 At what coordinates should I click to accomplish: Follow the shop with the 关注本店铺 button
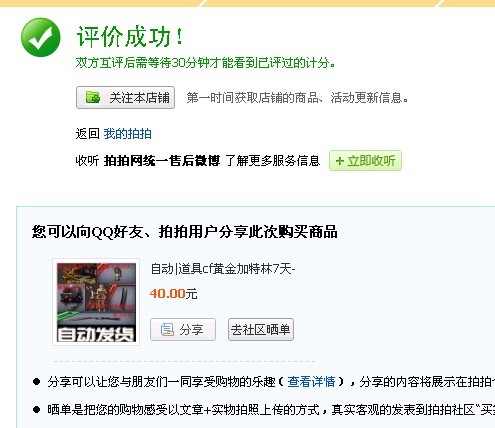pyautogui.click(x=125, y=97)
